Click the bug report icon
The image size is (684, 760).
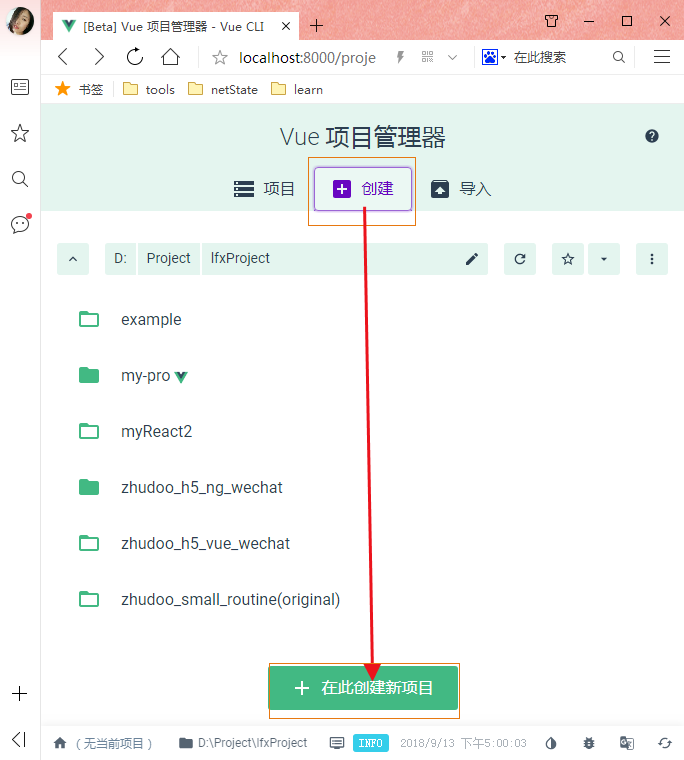589,743
